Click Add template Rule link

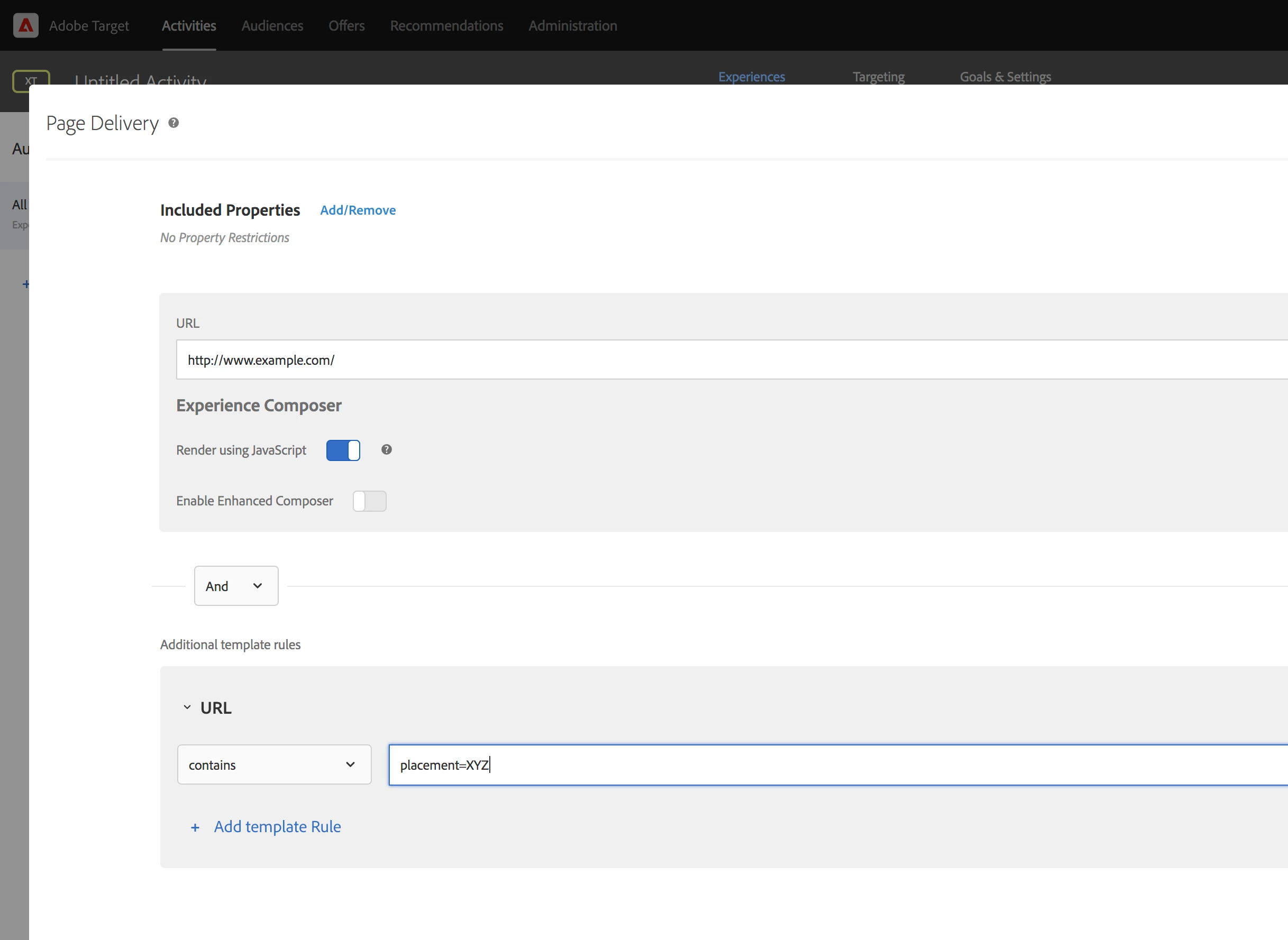pos(277,826)
